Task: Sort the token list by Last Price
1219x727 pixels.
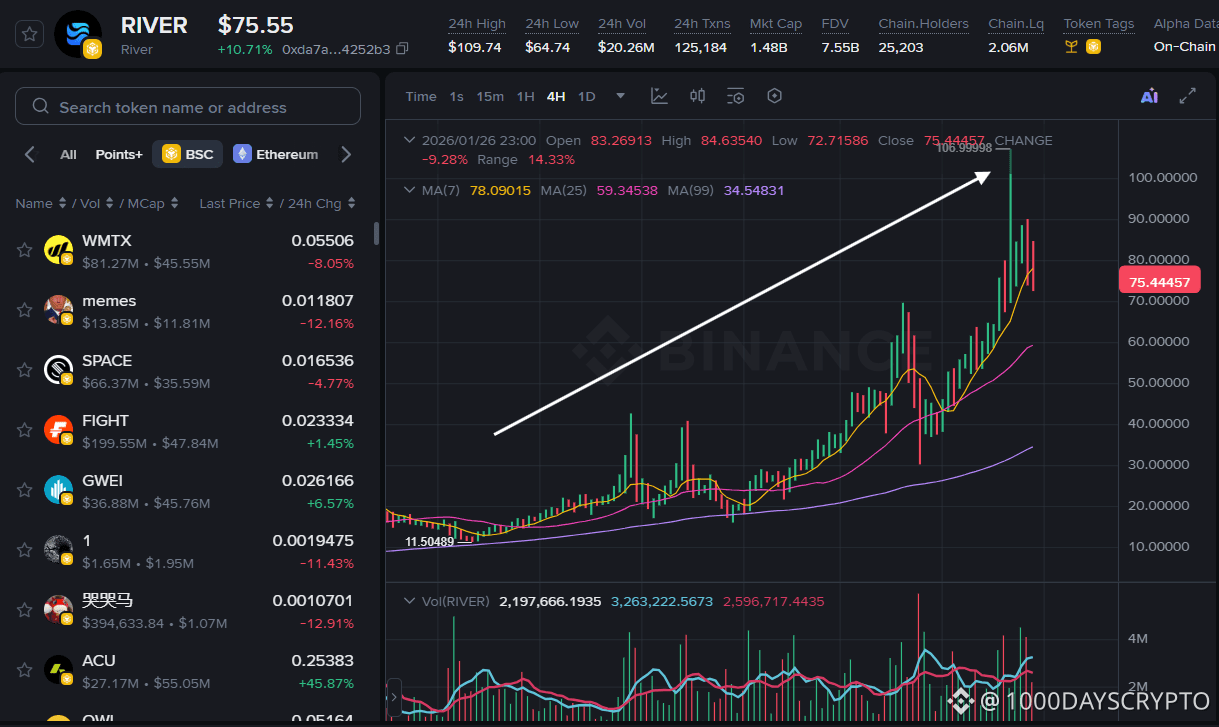Action: pyautogui.click(x=236, y=203)
